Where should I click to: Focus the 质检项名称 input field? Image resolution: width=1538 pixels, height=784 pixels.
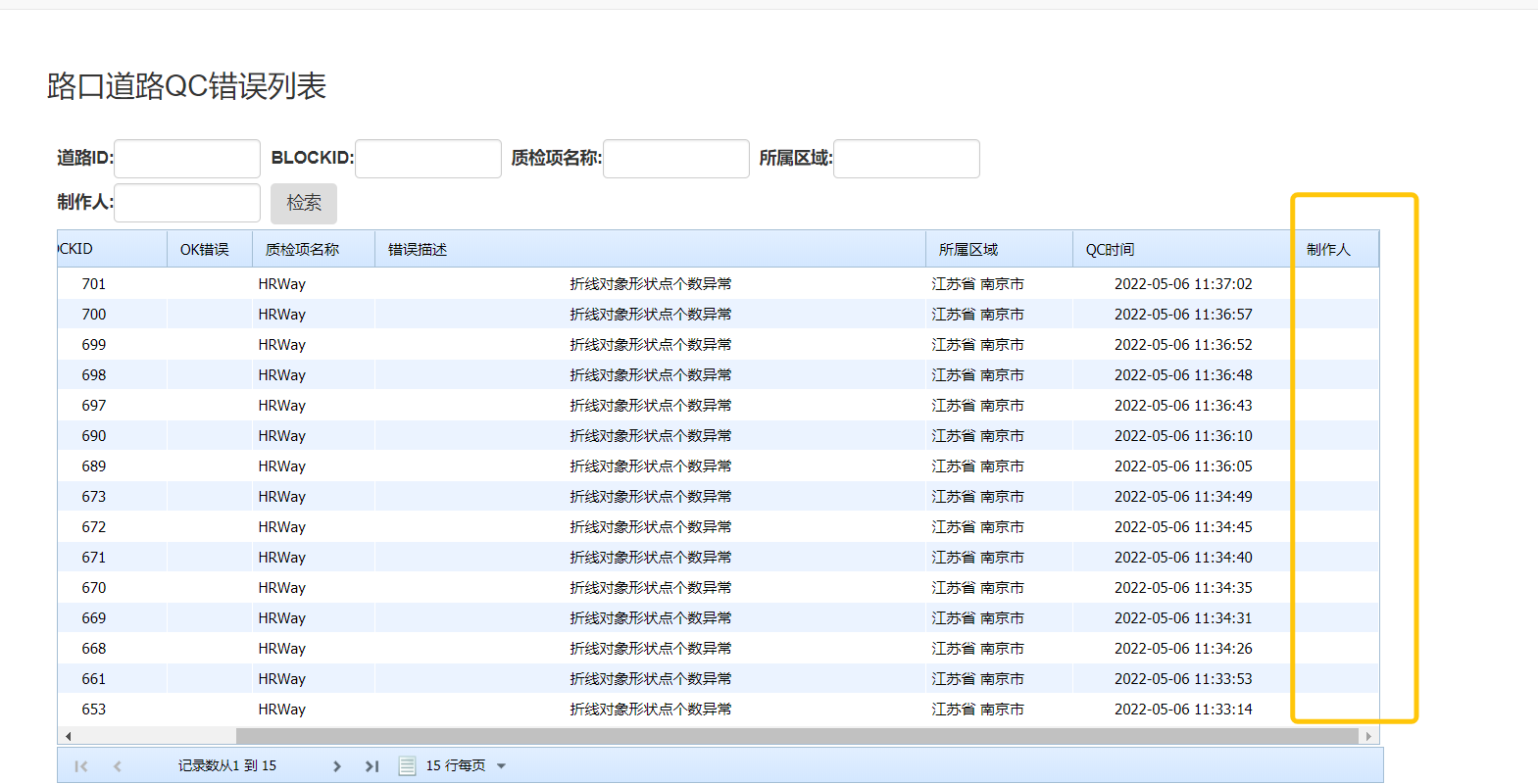676,159
